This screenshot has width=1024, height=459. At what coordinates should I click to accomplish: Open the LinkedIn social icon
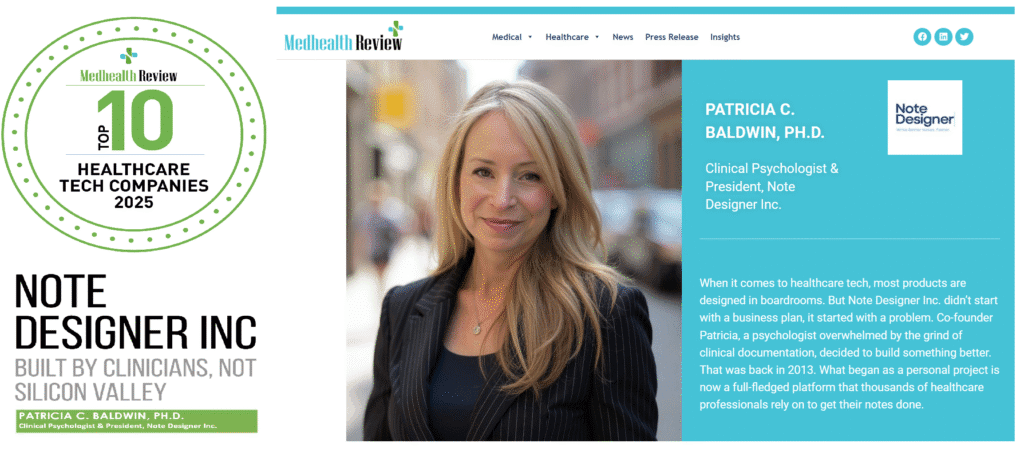[943, 37]
